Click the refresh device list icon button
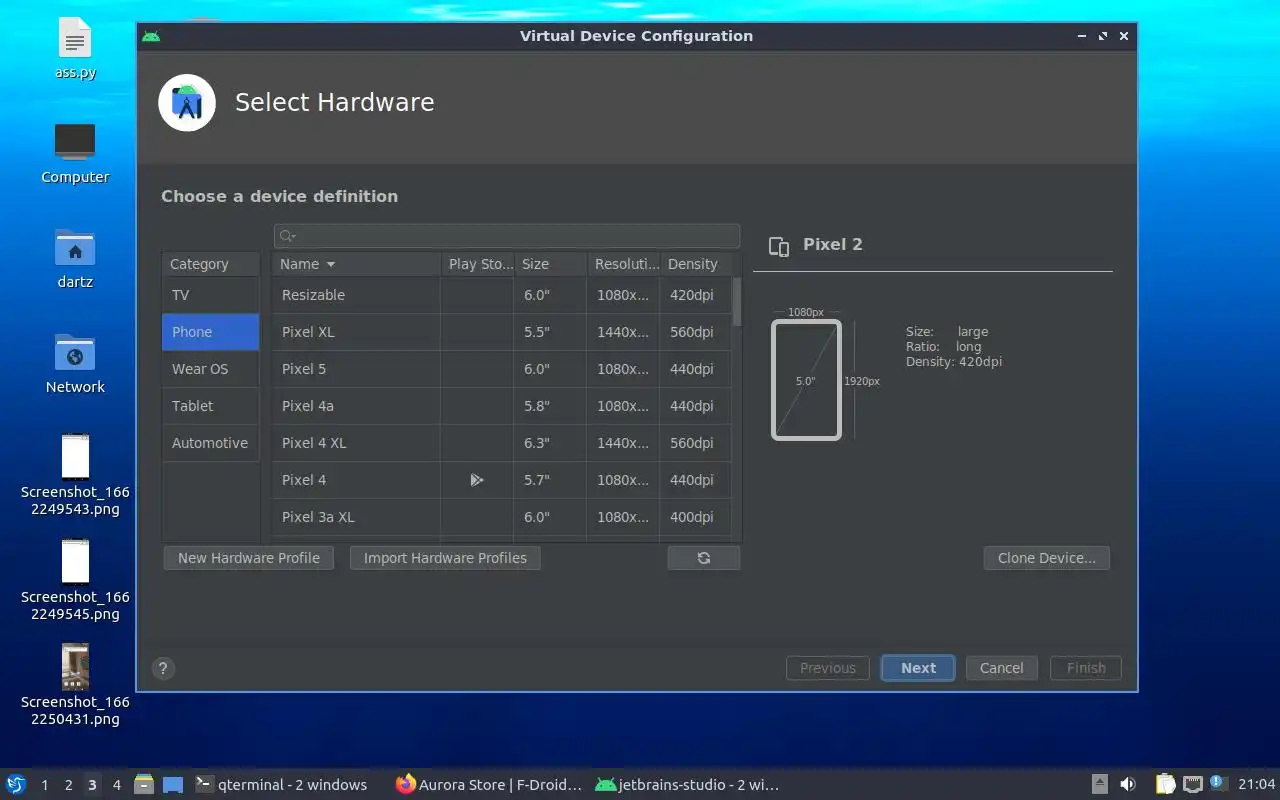 (704, 558)
